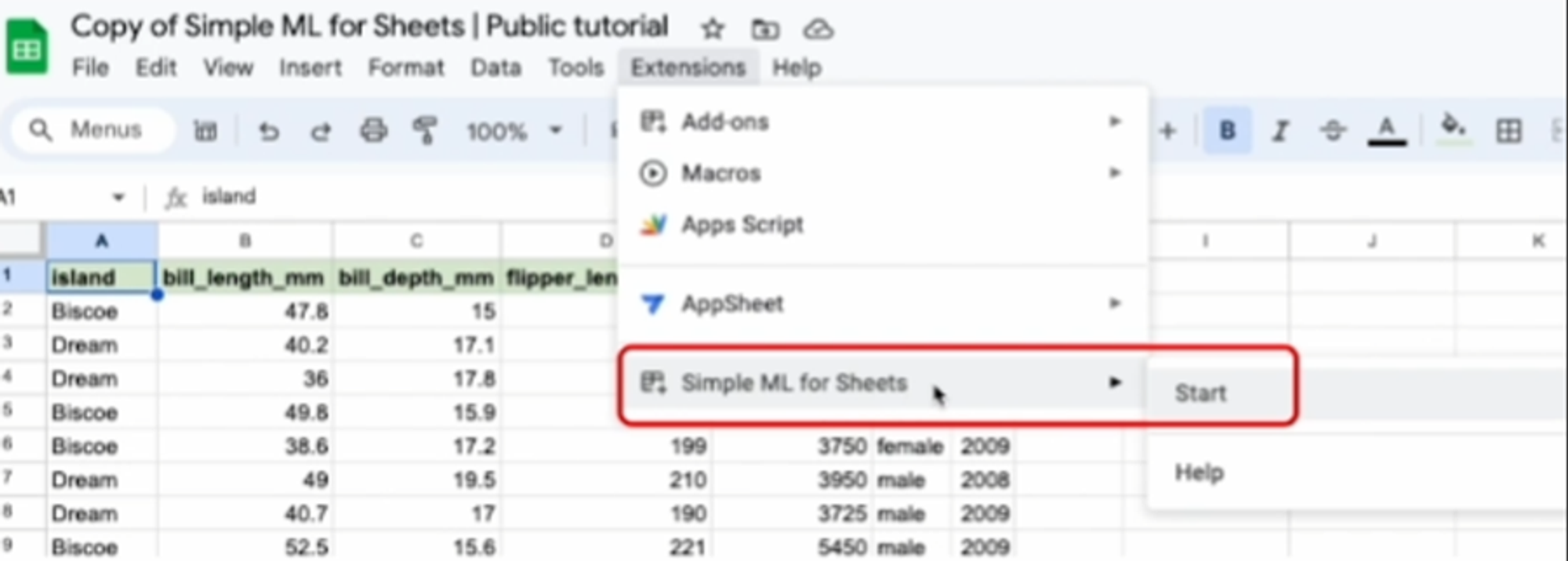This screenshot has height=561, width=1568.
Task: Open the Google Sheets home icon
Action: (x=27, y=49)
